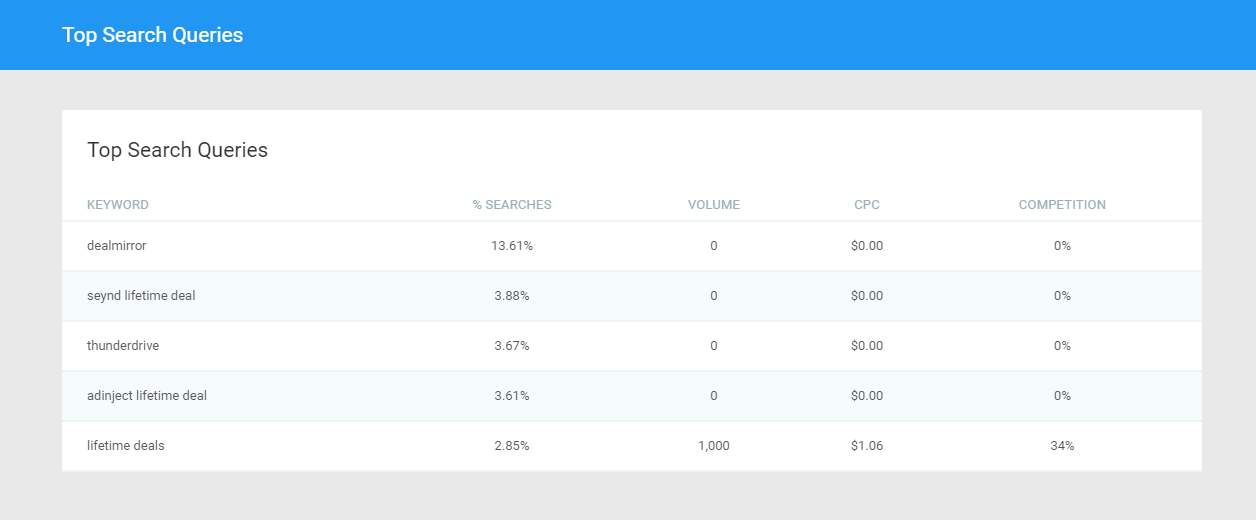Click the thunderdrive keyword

click(123, 346)
